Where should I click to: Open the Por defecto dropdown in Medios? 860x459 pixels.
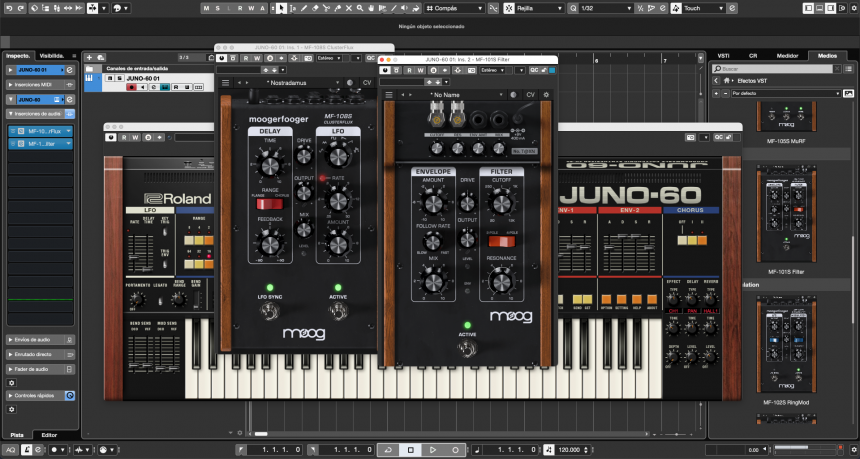[785, 93]
